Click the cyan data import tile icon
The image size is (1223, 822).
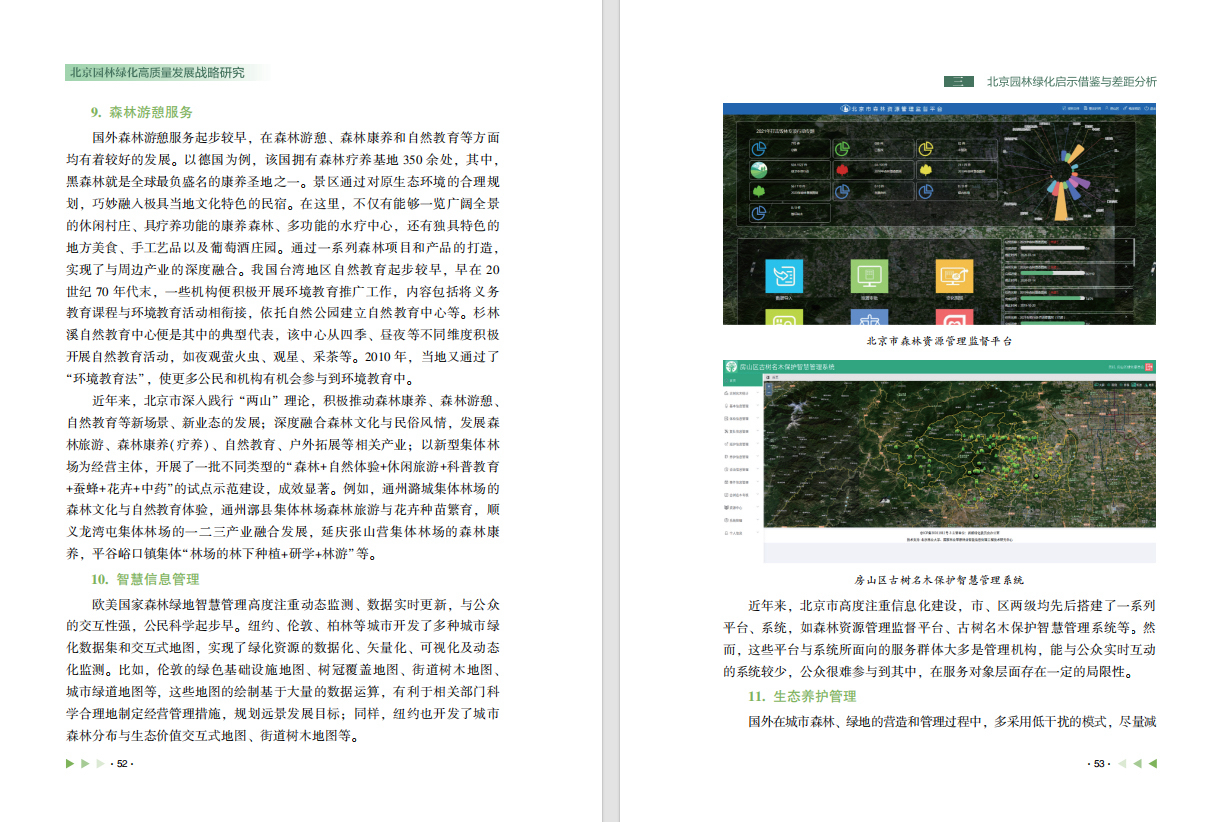point(783,275)
